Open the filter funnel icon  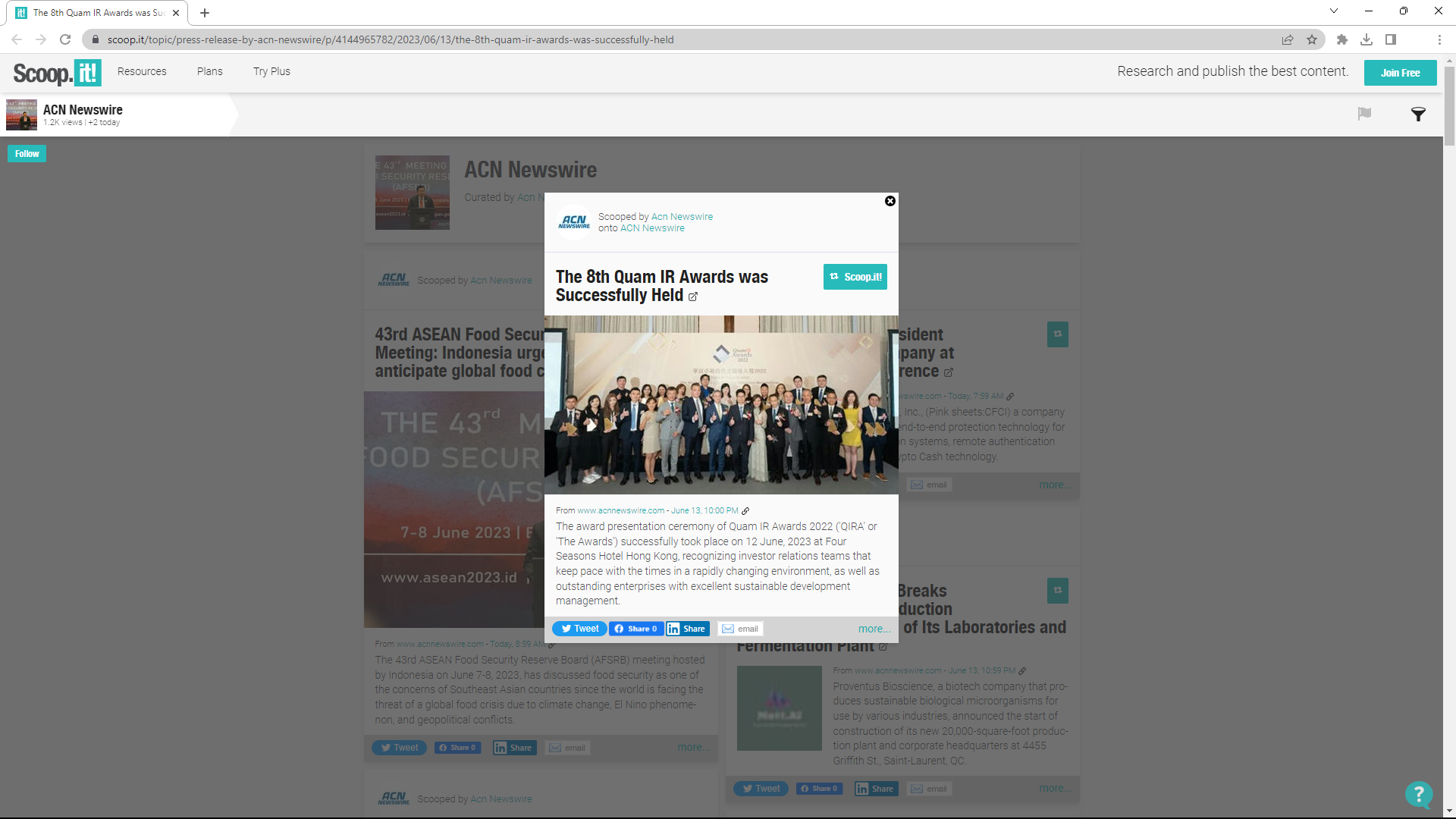1418,115
